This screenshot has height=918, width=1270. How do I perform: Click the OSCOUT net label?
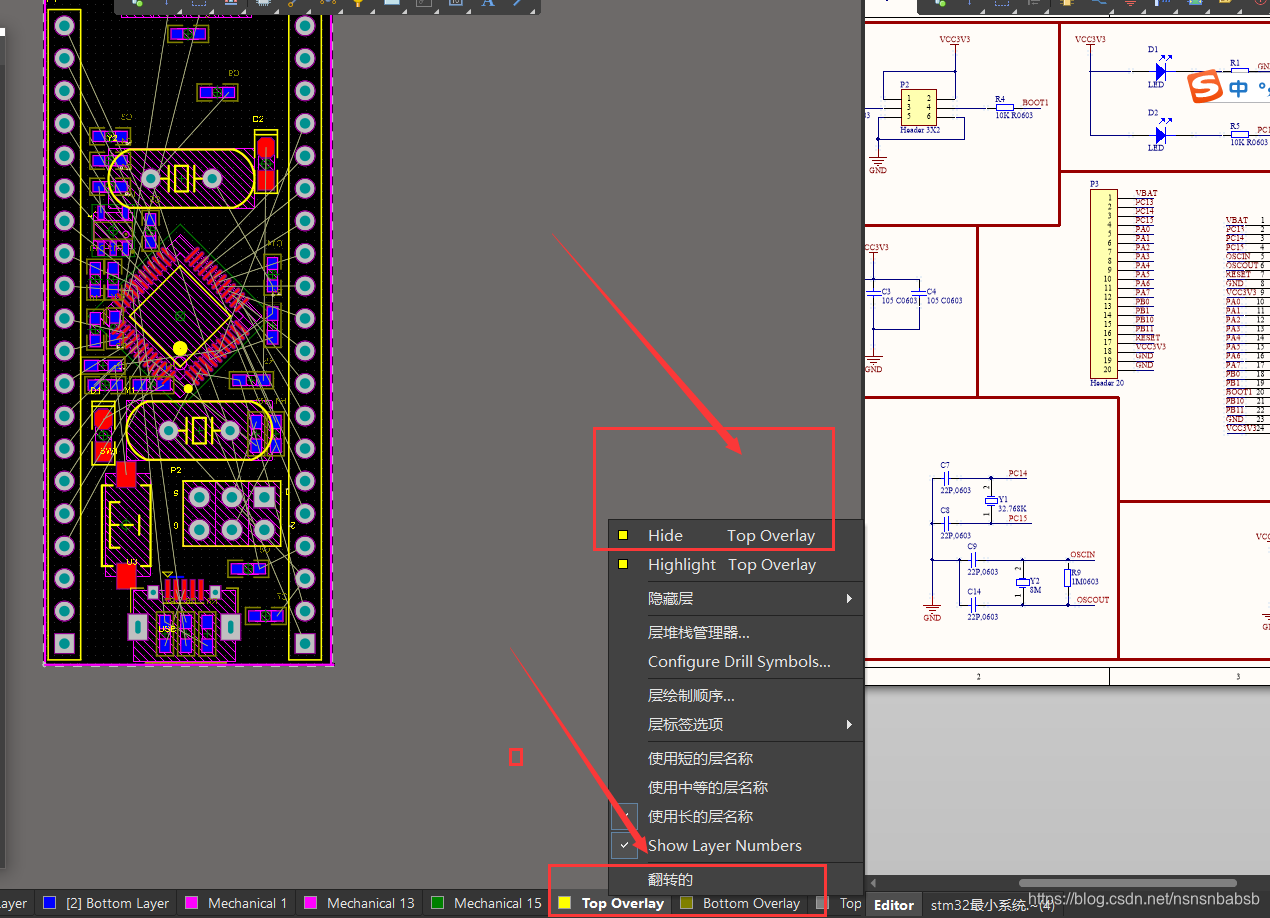pos(1093,600)
